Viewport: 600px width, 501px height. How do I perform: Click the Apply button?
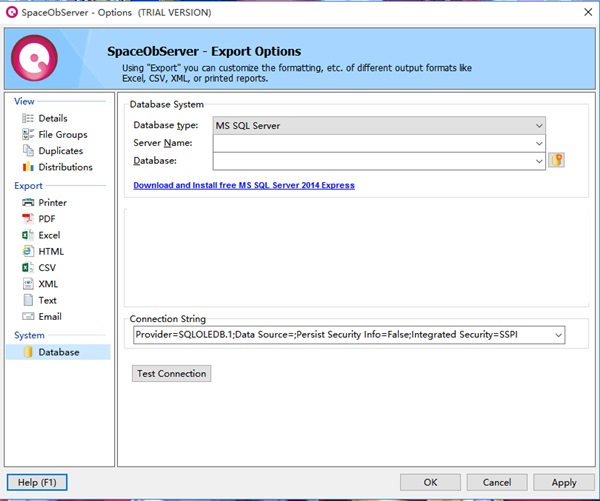[564, 482]
